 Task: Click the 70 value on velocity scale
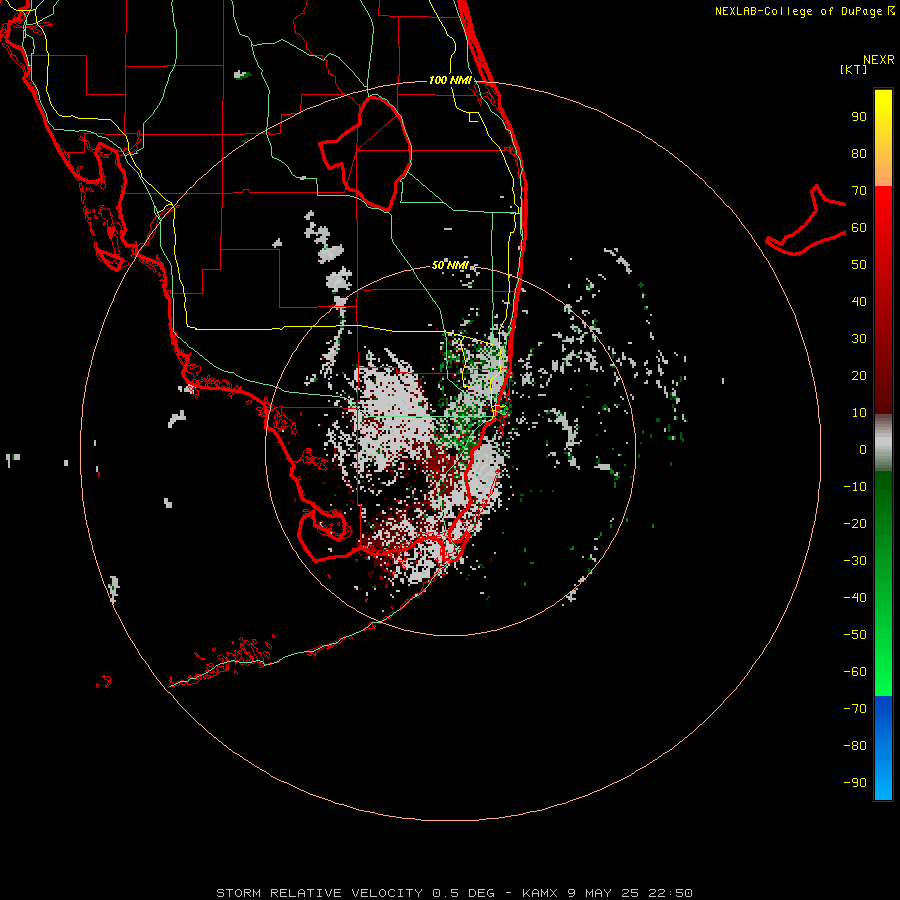pos(859,191)
